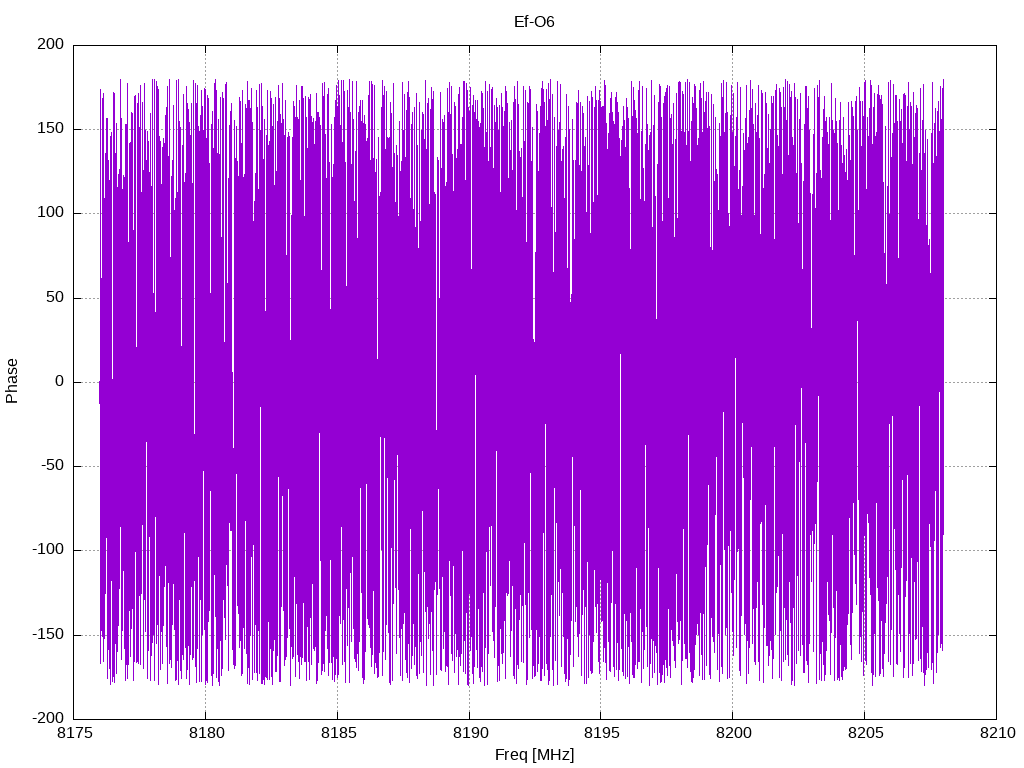Click the x-axis tick label 8195
The width and height of the screenshot is (1024, 768).
tap(601, 733)
